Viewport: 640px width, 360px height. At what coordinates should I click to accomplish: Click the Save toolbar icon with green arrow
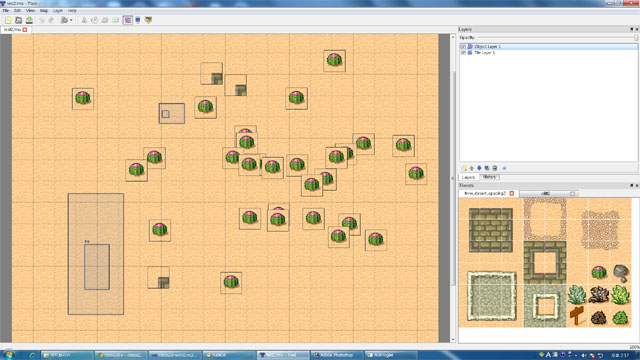point(29,20)
